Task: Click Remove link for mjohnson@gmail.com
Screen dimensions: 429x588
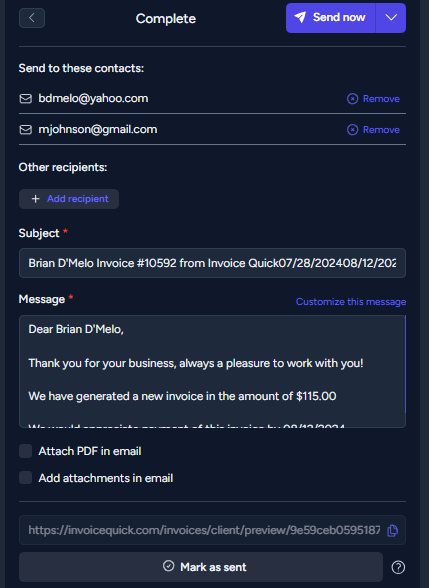Action: 381,130
